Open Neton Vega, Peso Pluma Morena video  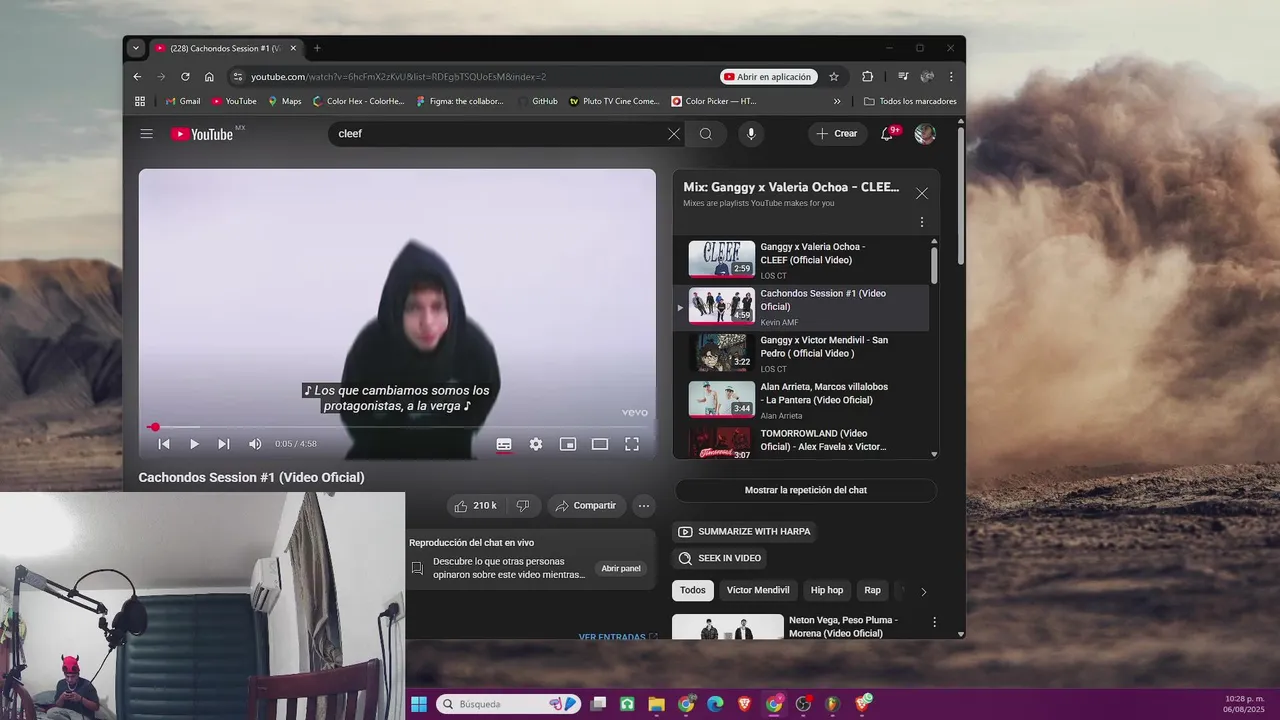click(x=843, y=627)
